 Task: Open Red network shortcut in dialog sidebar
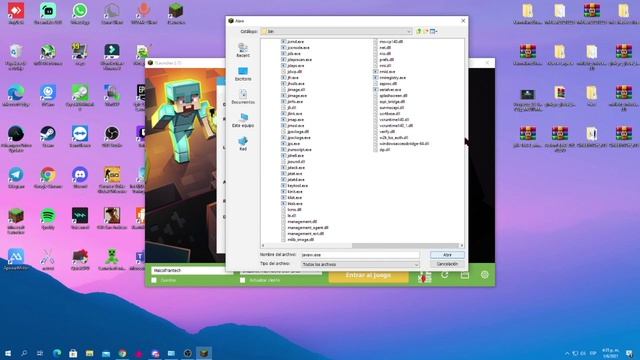click(243, 144)
